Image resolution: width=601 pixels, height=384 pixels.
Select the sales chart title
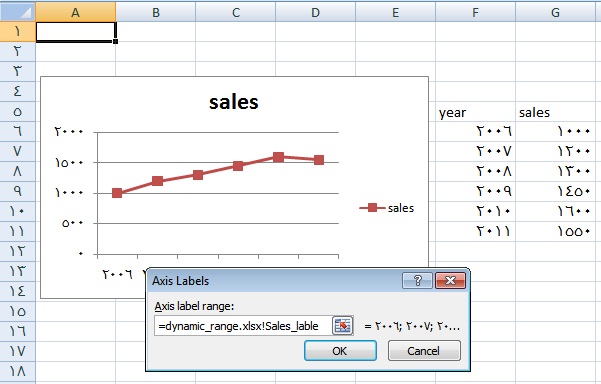pos(233,102)
